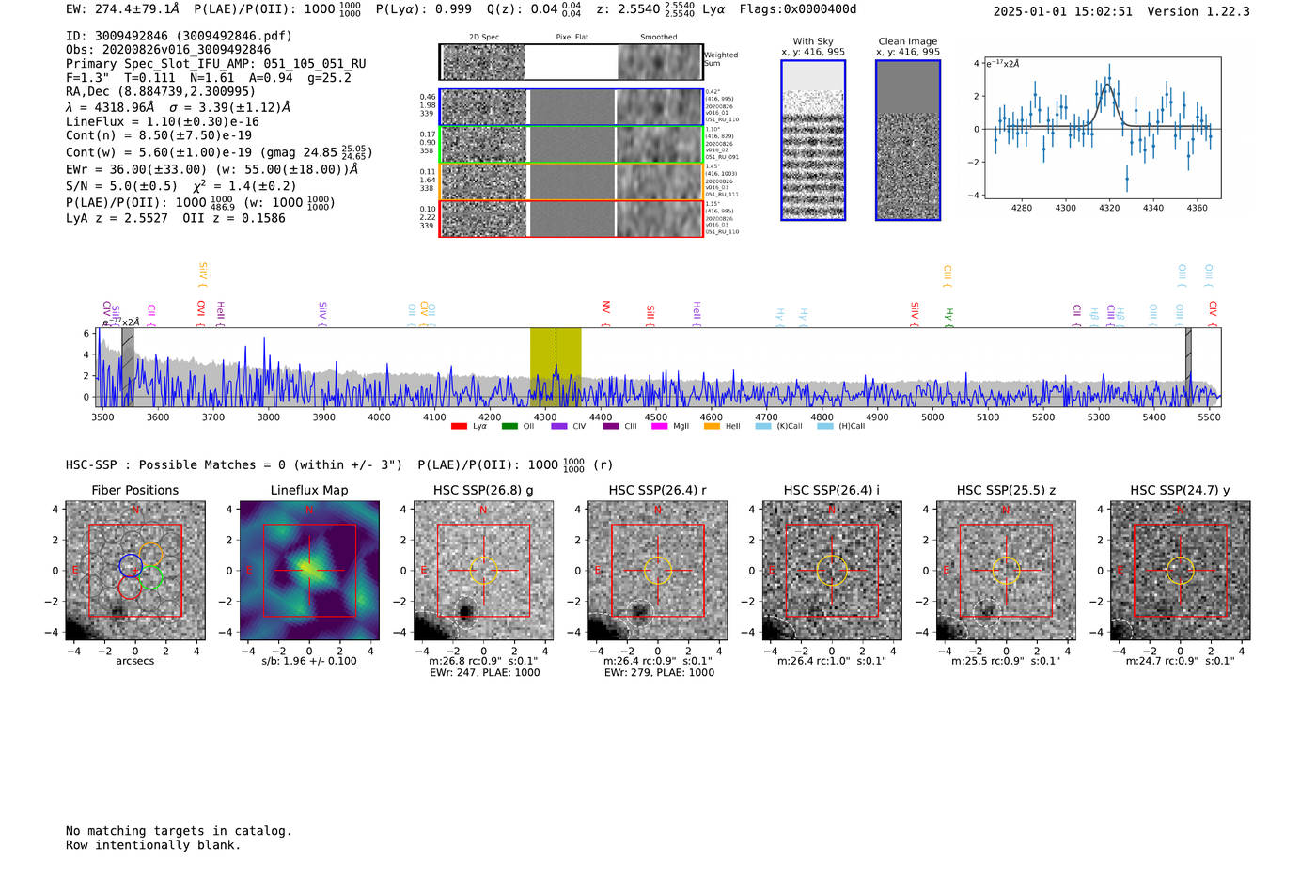Click the magenta MgII legend swatch

(x=659, y=426)
